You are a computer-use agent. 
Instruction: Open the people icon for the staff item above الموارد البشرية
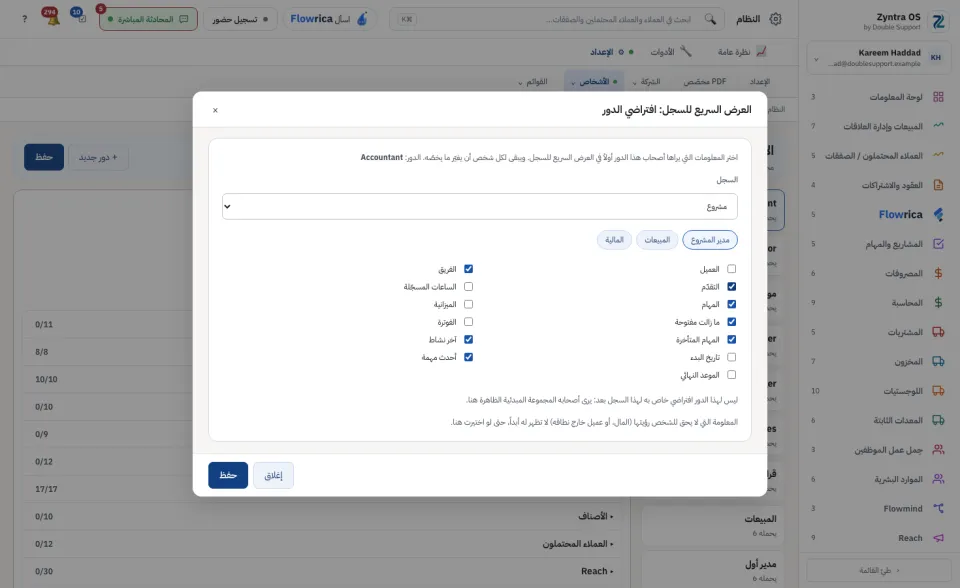(938, 450)
